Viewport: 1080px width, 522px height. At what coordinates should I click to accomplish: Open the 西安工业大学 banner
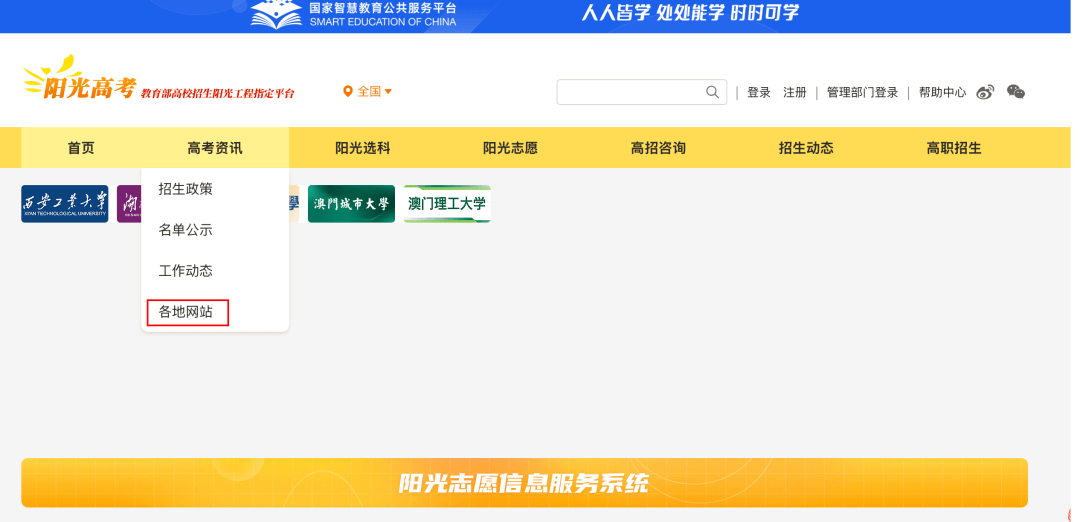(x=65, y=204)
